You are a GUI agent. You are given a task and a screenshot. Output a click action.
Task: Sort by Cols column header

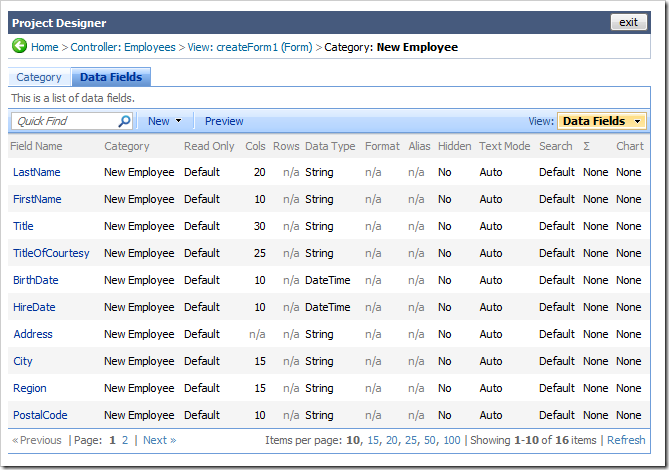pyautogui.click(x=255, y=146)
